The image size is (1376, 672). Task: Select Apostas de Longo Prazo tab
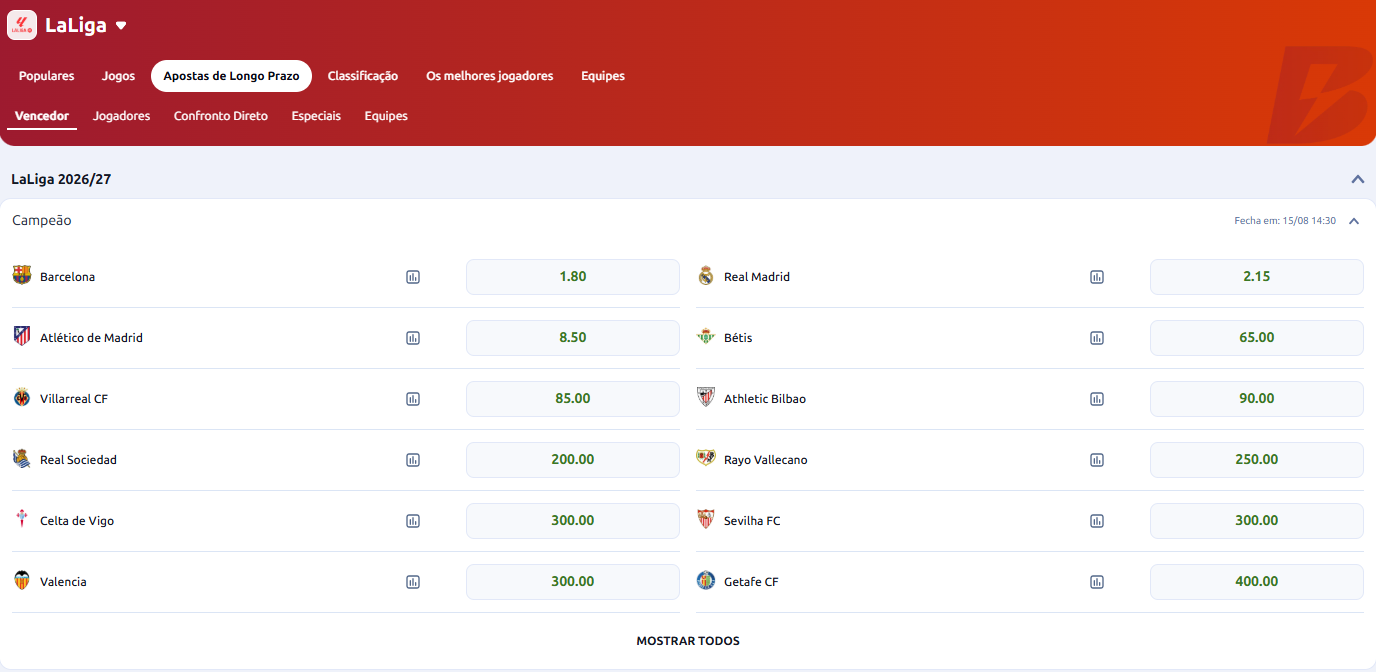click(231, 76)
